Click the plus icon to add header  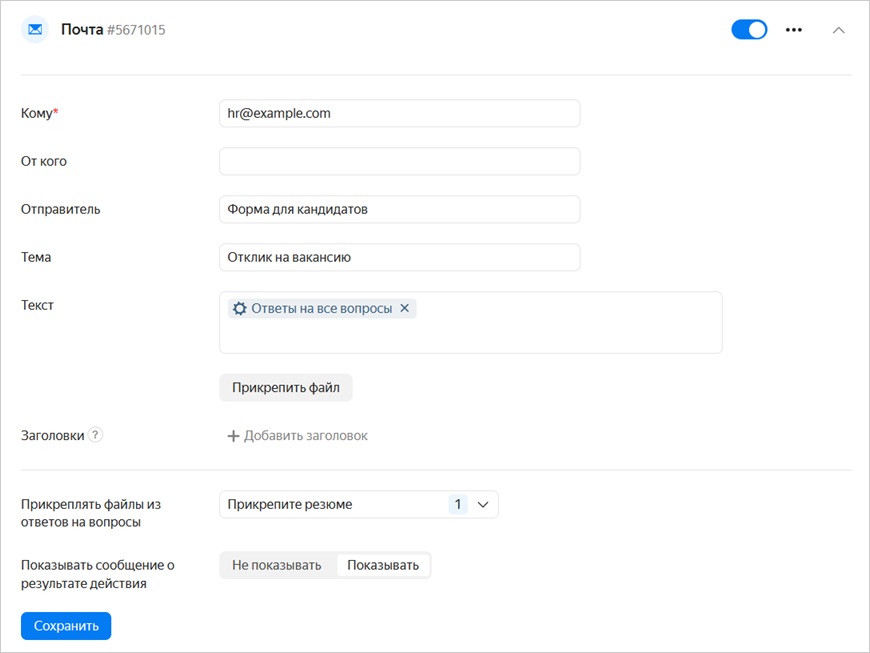point(233,436)
